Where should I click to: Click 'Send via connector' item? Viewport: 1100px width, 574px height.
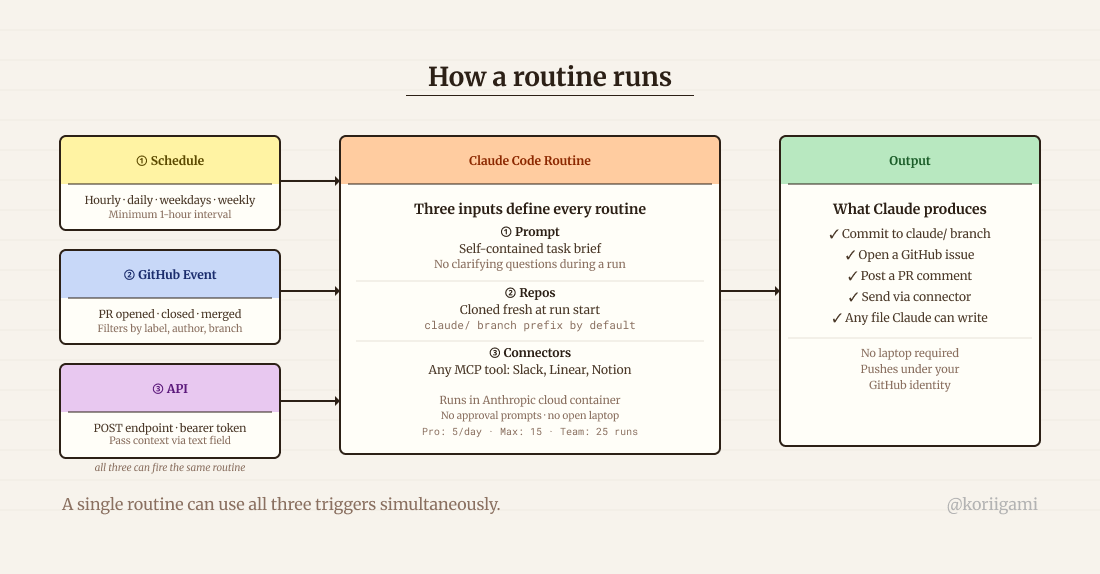(x=910, y=297)
